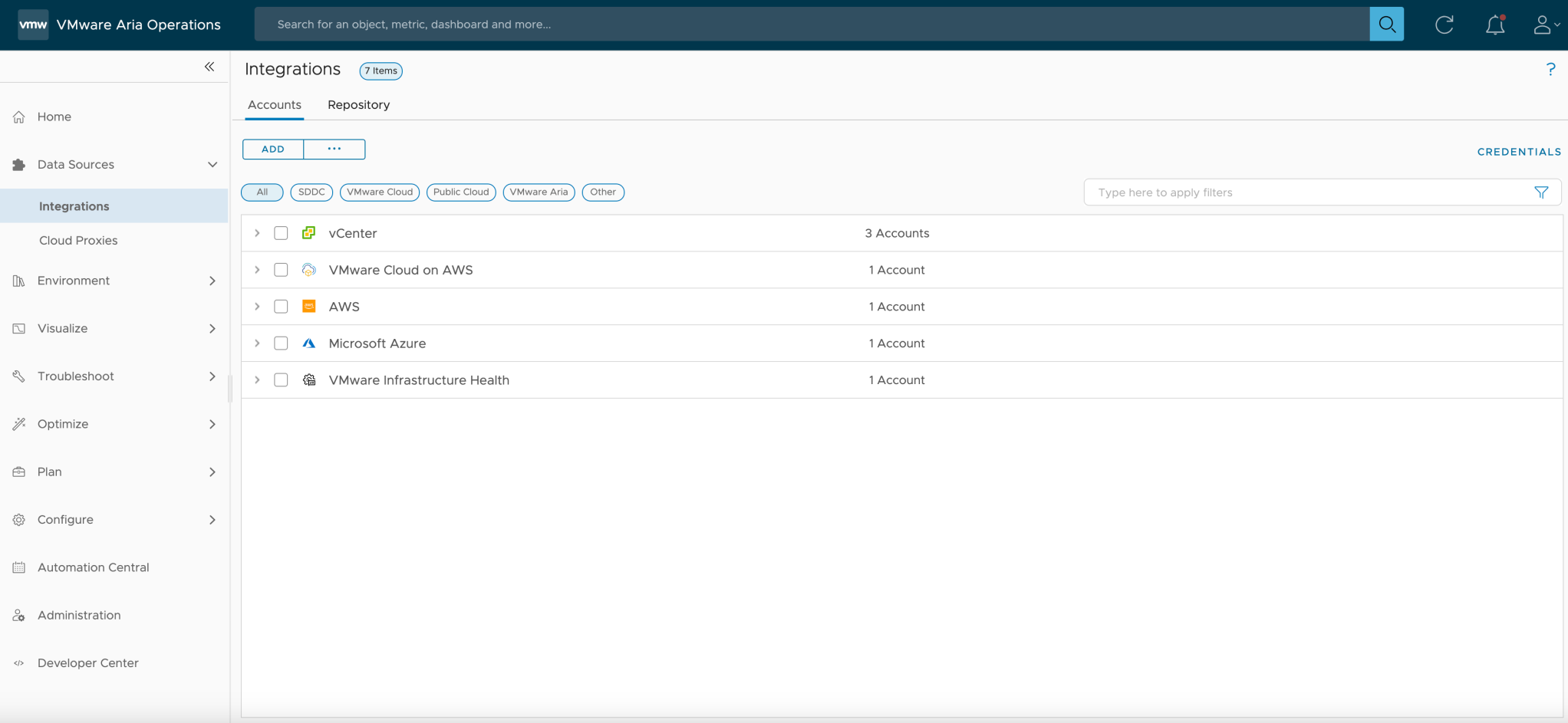Switch to the Repository tab
1568x723 pixels.
358,104
